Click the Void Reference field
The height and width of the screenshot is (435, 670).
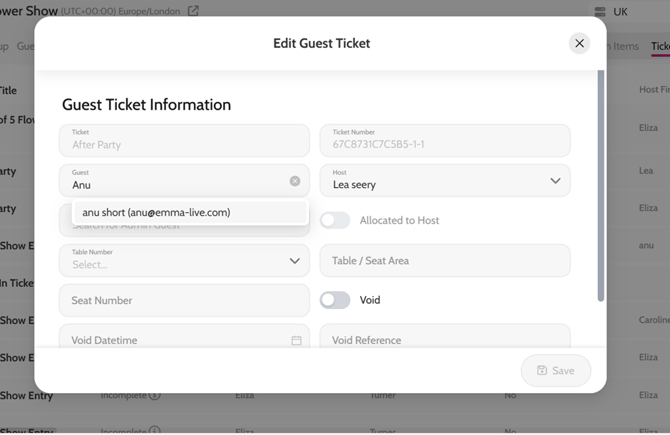[x=445, y=338]
